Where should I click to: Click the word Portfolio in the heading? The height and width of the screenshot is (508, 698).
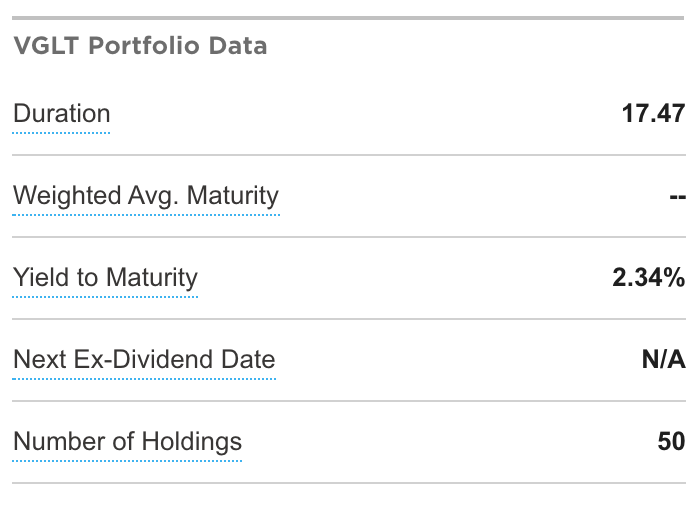click(144, 46)
